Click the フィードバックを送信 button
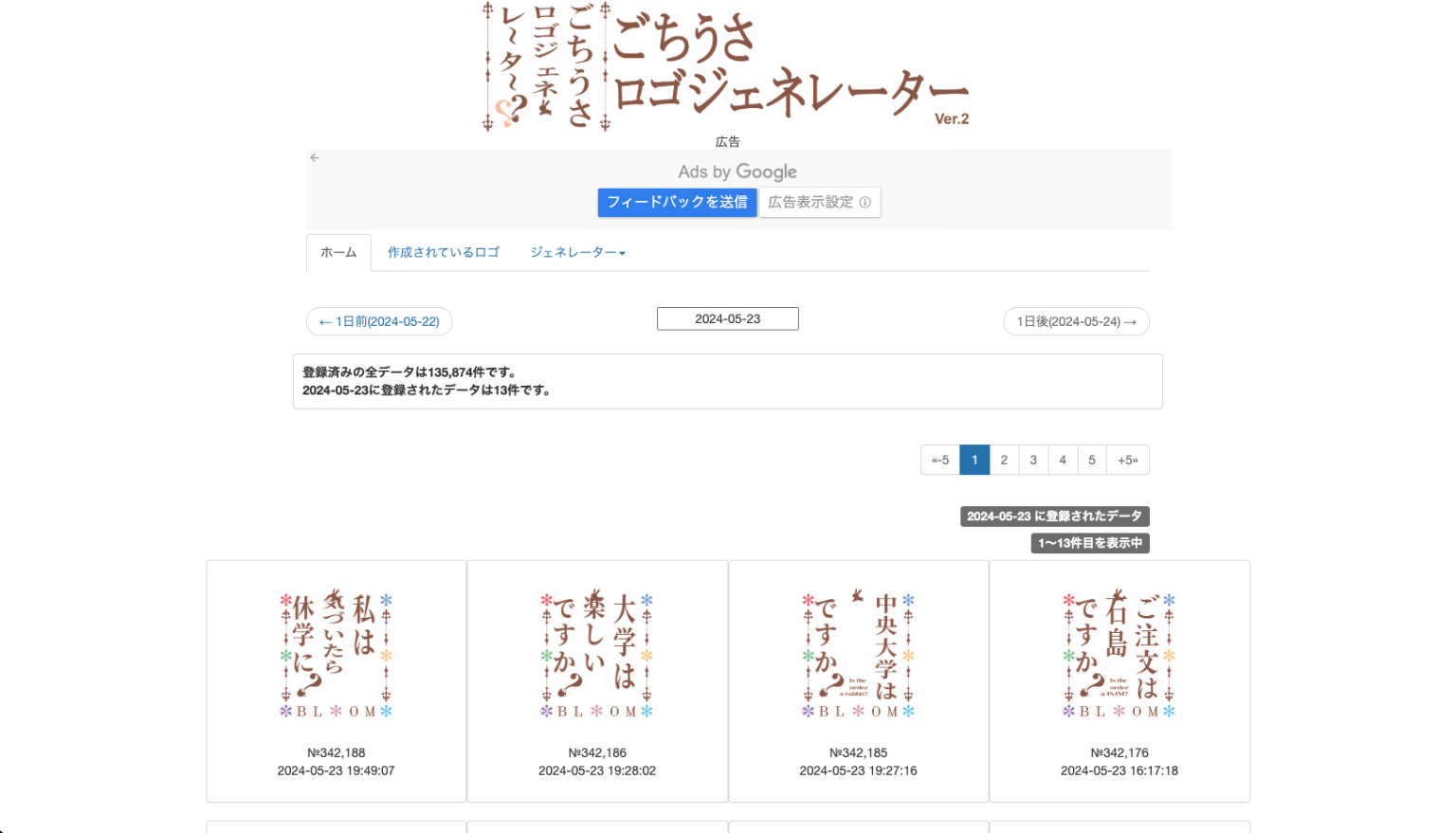 click(677, 202)
